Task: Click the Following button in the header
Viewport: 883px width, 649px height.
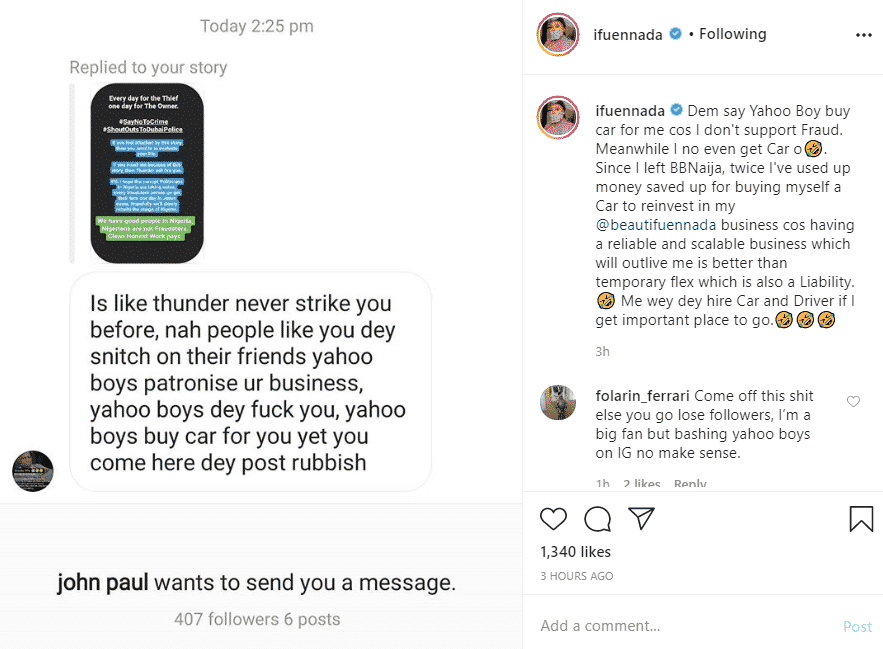Action: [x=732, y=34]
